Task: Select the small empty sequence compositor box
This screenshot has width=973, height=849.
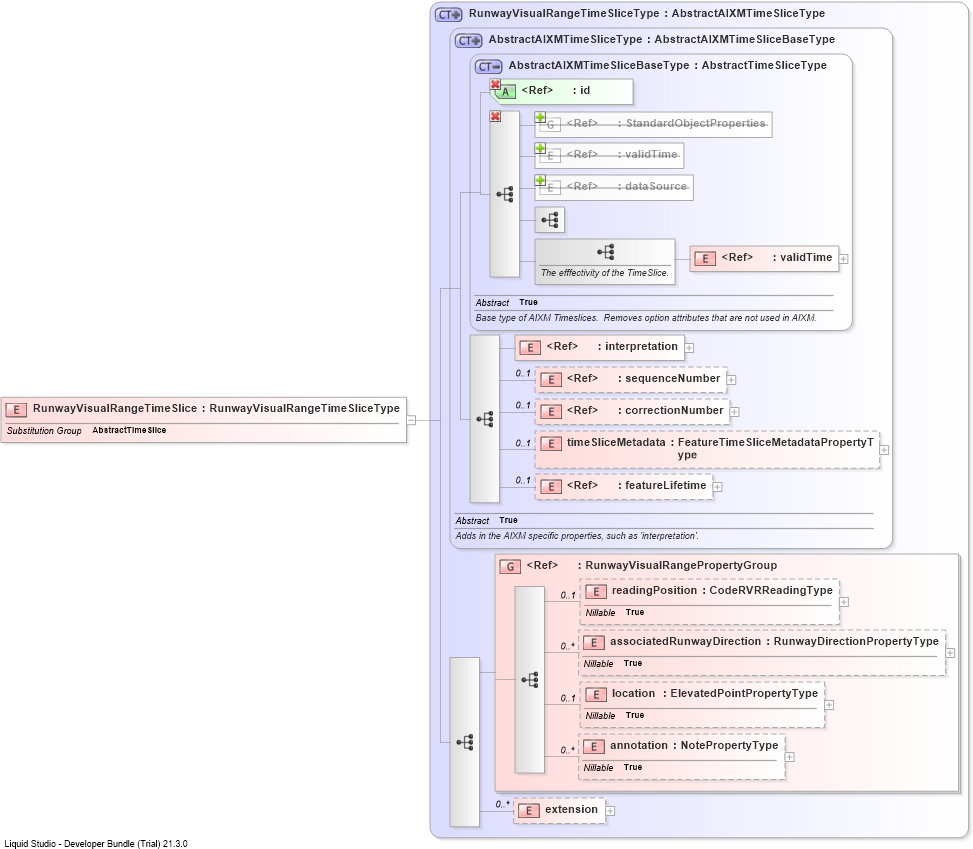Action: 550,220
